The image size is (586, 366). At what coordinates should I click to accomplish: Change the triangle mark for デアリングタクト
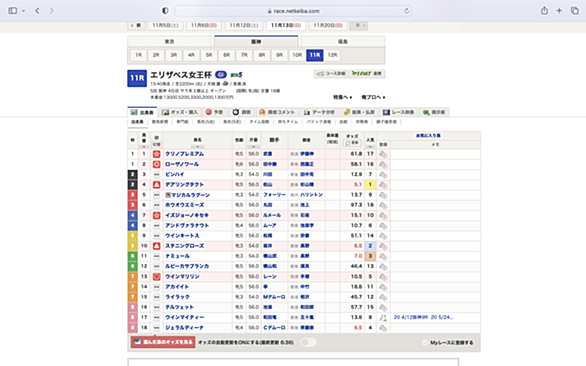(x=157, y=185)
